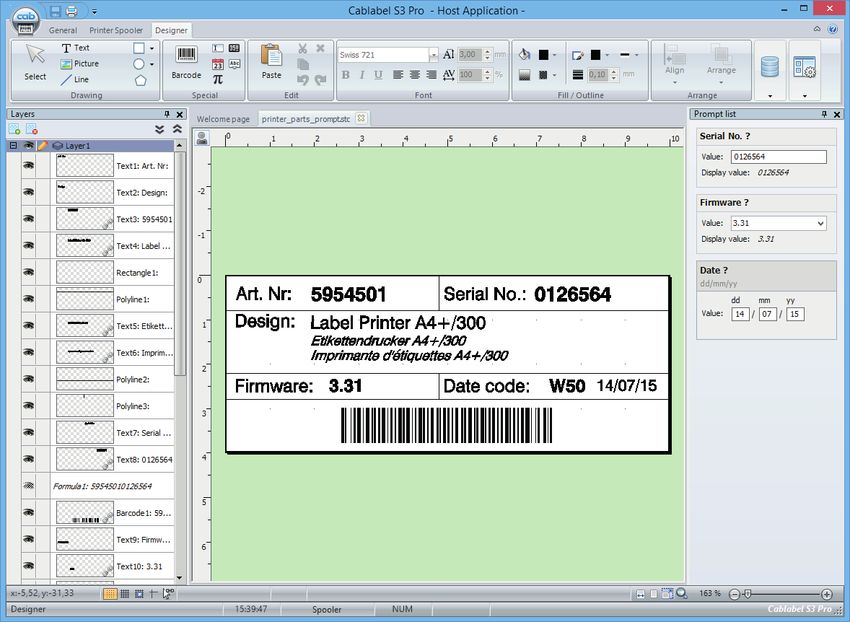Delete the layer with red-marked icon
850x622 pixels.
click(31, 130)
